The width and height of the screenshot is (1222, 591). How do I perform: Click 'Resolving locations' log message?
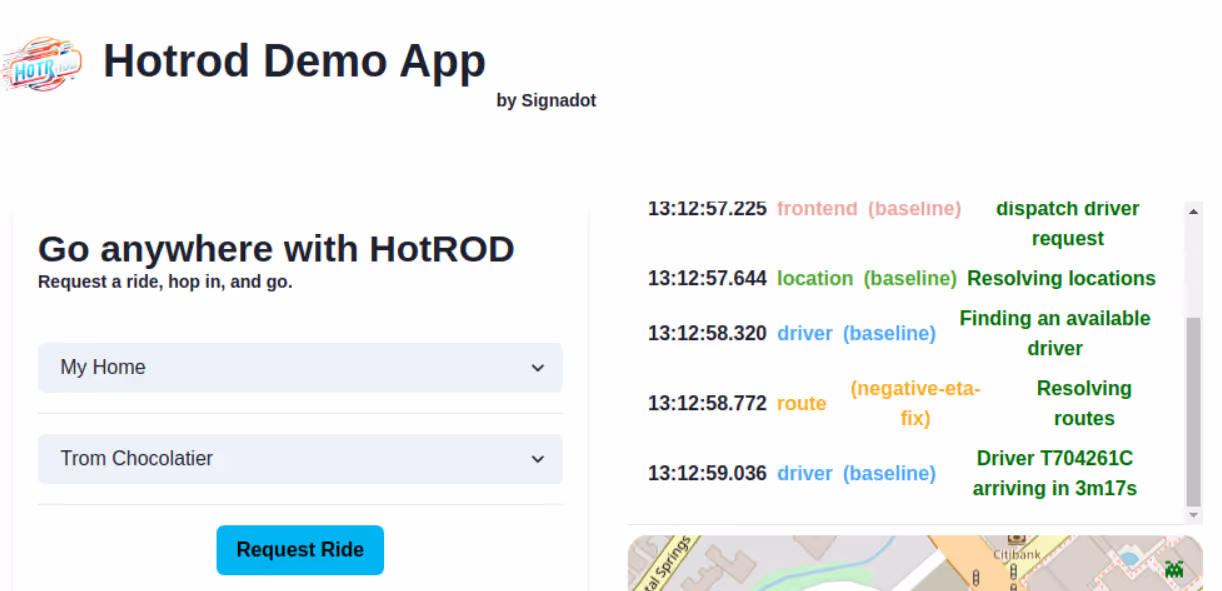(x=1061, y=278)
